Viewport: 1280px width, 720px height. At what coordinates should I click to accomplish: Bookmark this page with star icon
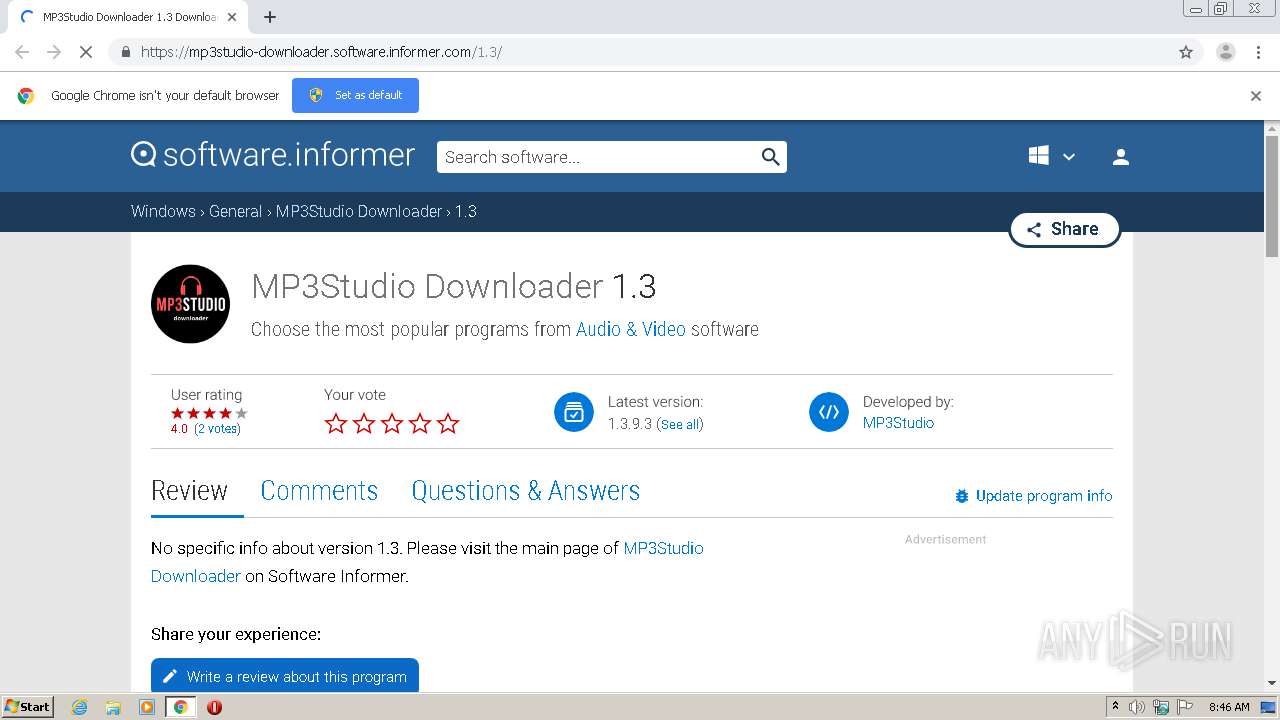(x=1186, y=52)
